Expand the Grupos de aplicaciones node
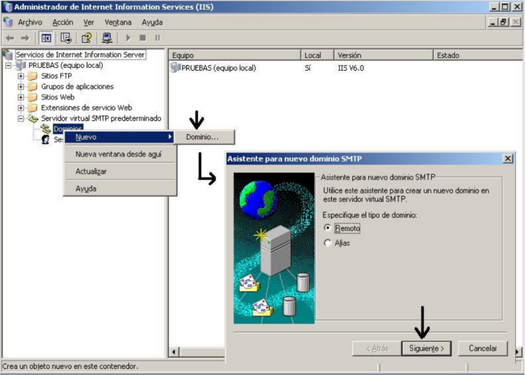This screenshot has width=525, height=375. (21, 87)
